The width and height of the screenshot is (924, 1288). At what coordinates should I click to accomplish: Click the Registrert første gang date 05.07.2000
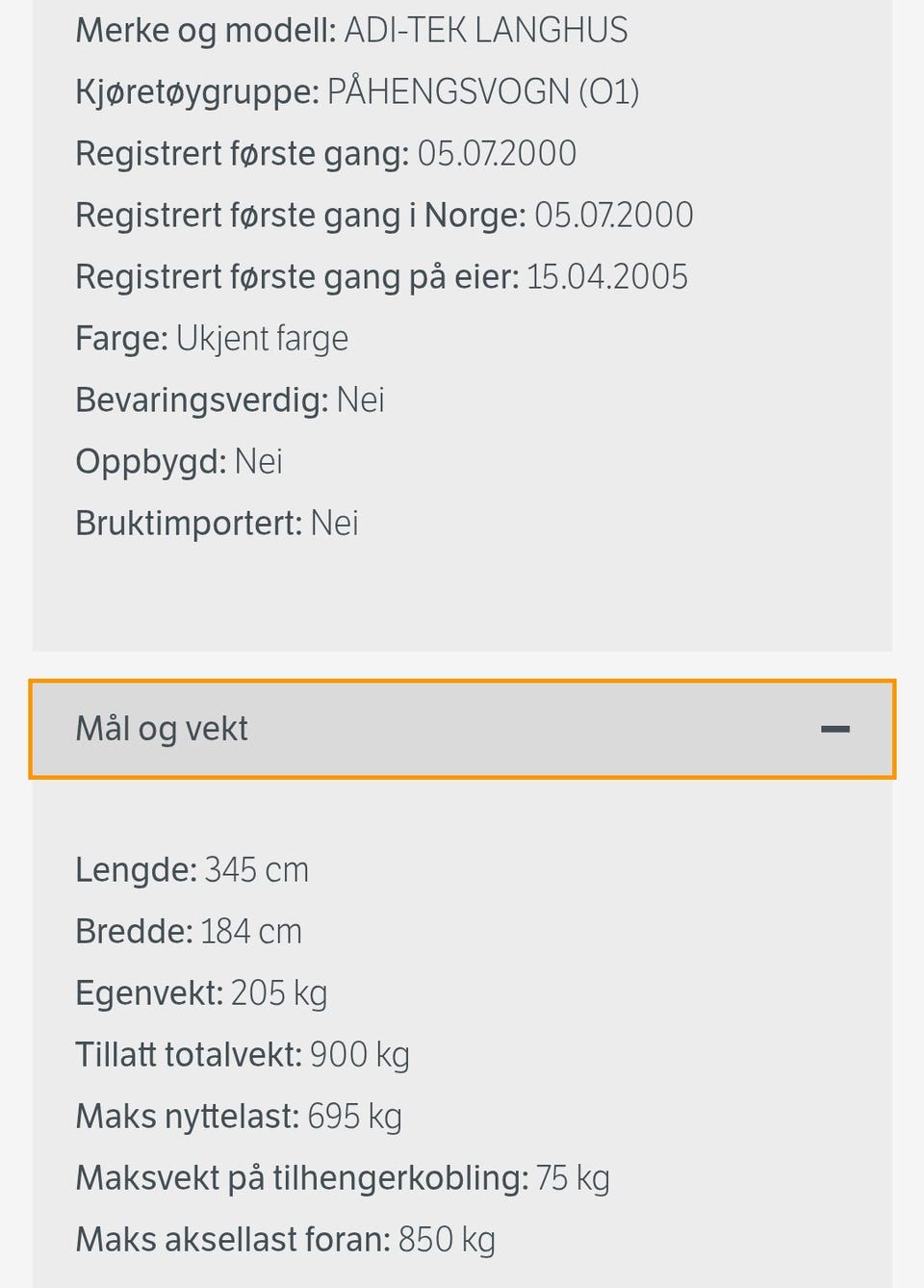(x=497, y=154)
